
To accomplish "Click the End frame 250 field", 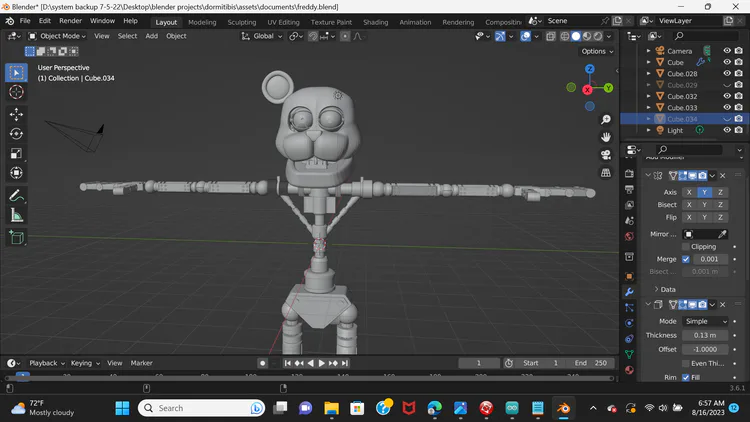I will point(591,363).
